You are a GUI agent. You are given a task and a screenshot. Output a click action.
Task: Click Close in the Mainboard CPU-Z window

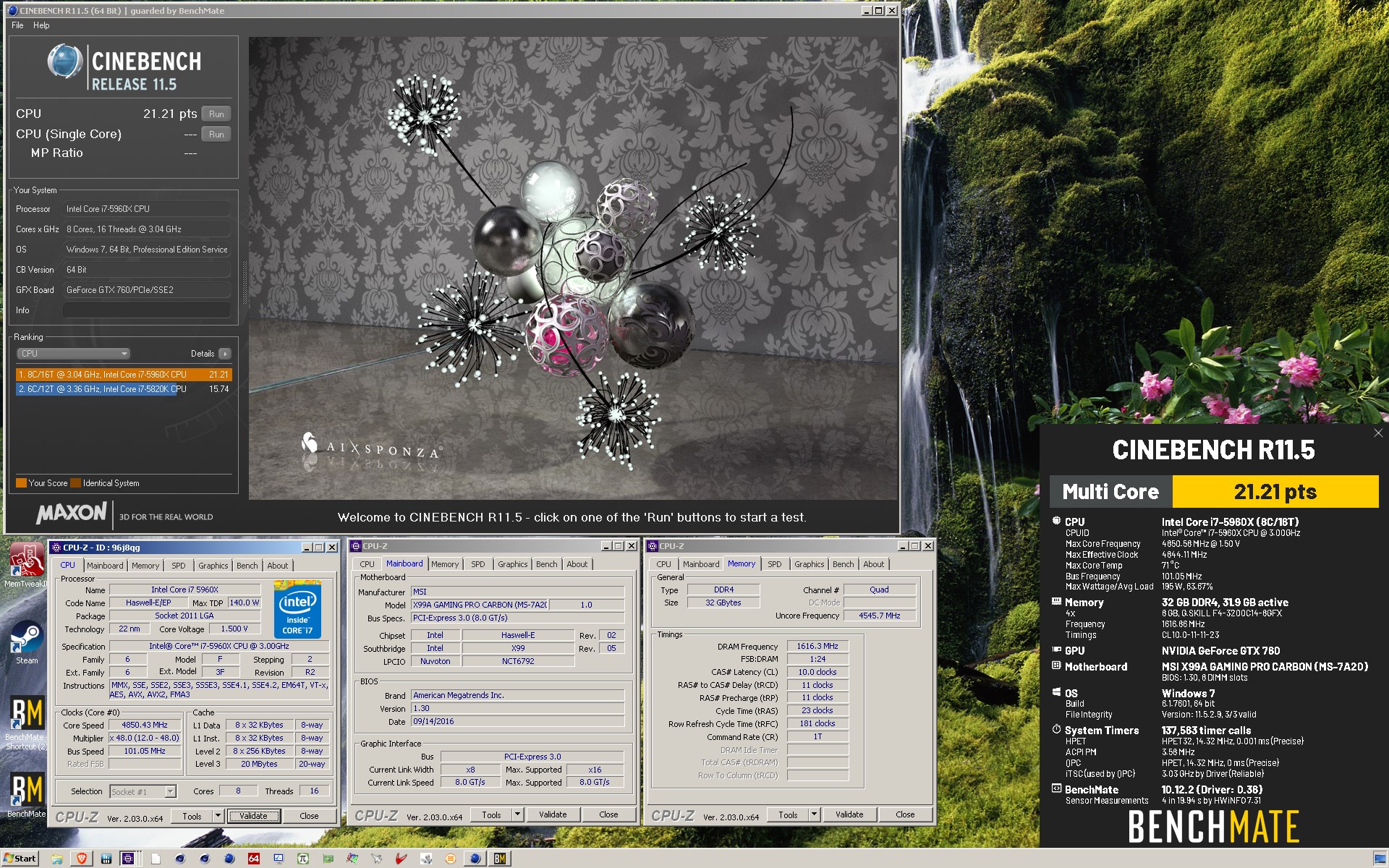[608, 814]
